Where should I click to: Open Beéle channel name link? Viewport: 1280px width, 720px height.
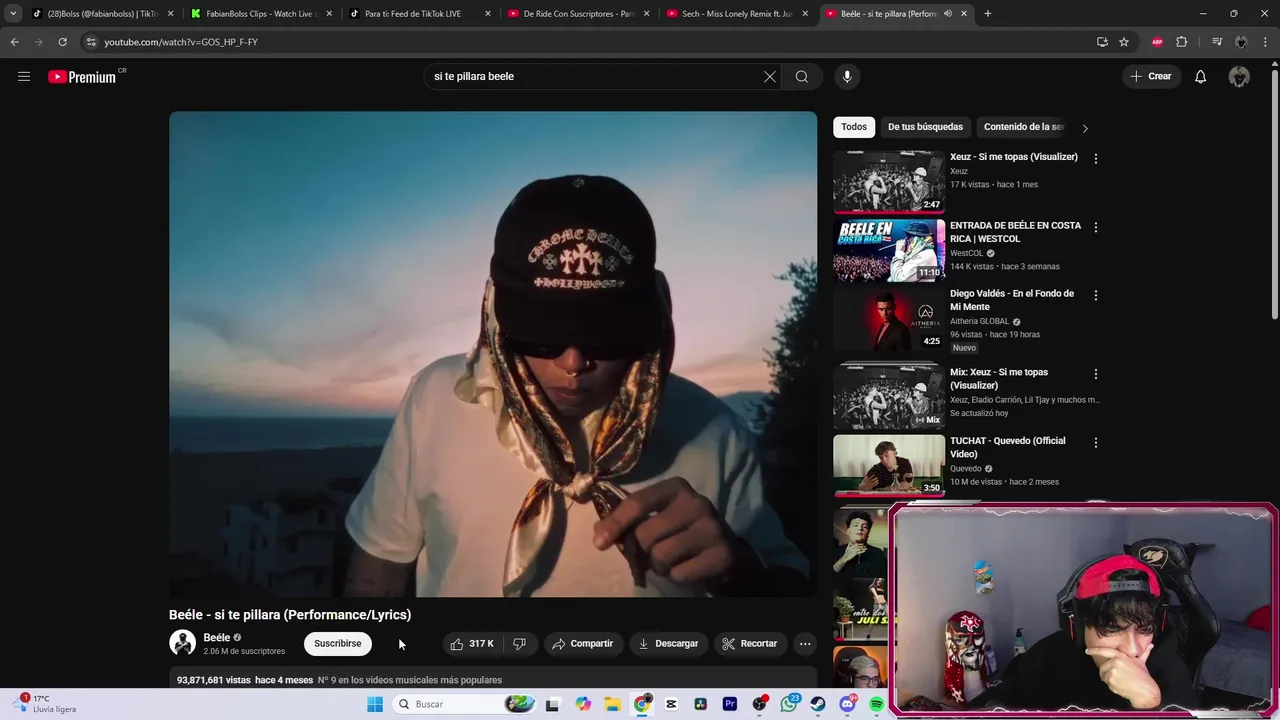[217, 638]
